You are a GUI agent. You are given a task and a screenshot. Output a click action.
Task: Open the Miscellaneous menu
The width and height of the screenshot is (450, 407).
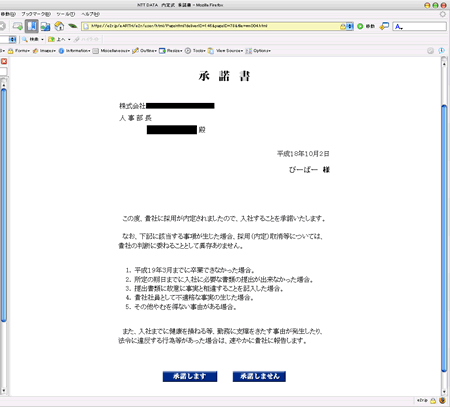pos(111,51)
